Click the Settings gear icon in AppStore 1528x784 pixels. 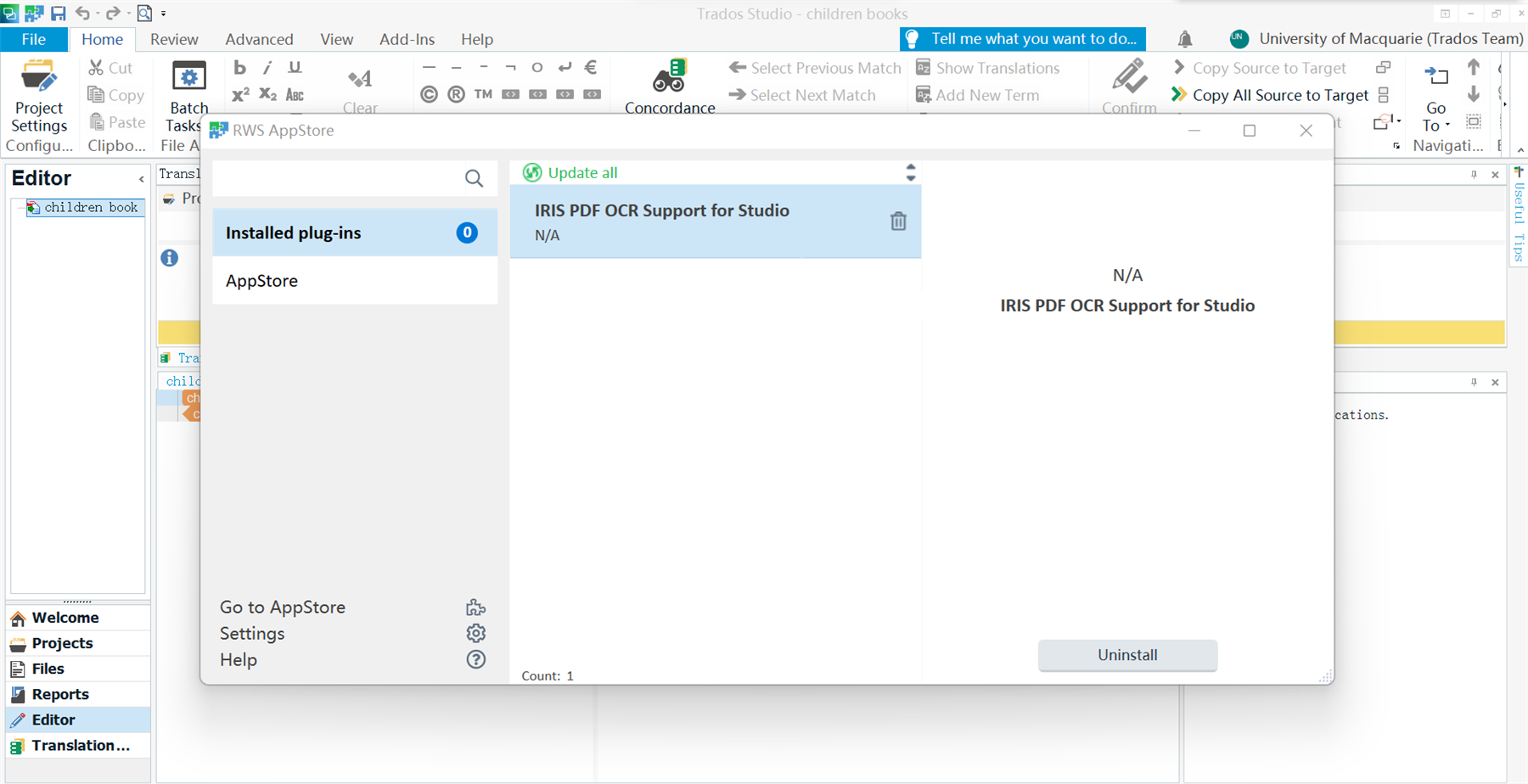point(475,633)
